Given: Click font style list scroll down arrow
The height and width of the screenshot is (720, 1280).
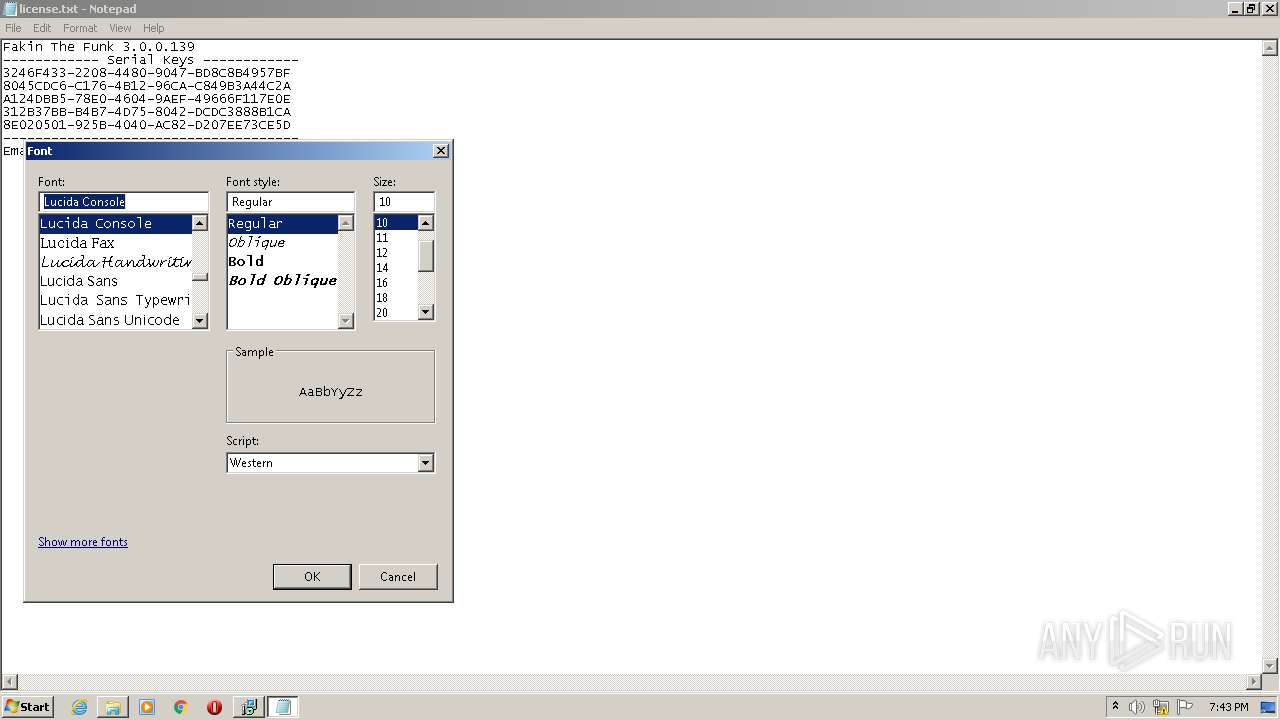Looking at the screenshot, I should 346,320.
